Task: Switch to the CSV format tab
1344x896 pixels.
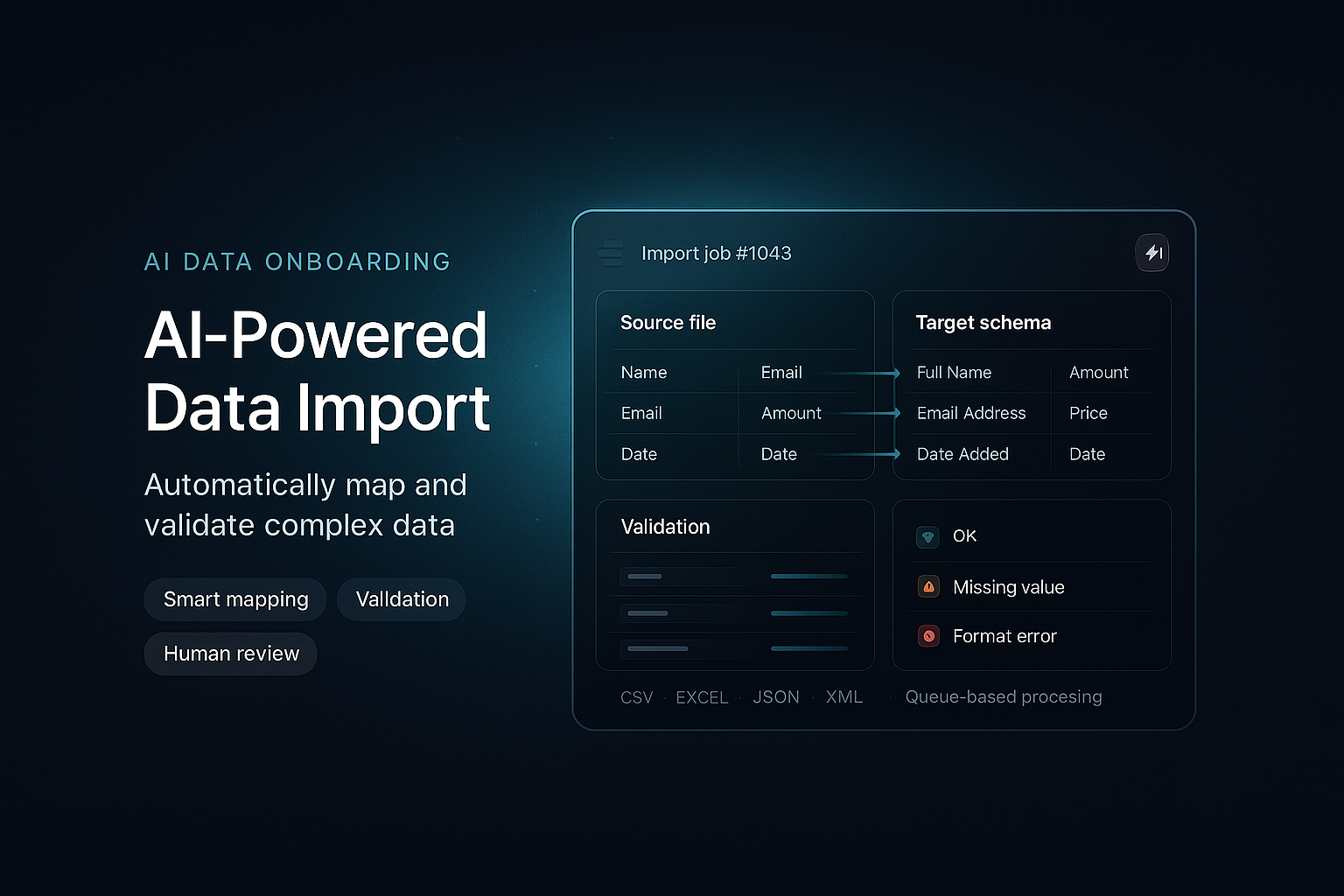Action: pyautogui.click(x=636, y=696)
